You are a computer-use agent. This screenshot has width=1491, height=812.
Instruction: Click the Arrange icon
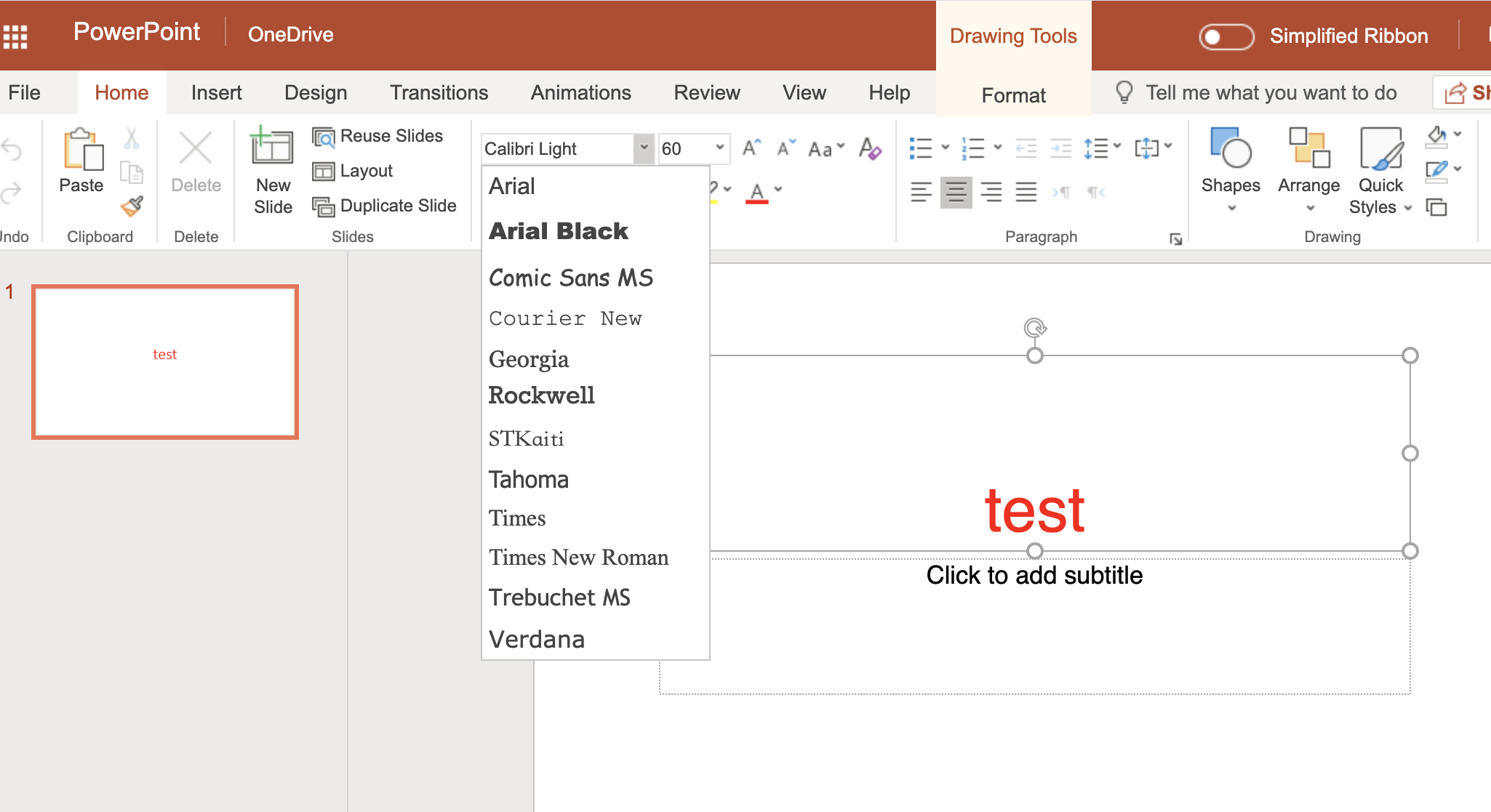coord(1308,148)
